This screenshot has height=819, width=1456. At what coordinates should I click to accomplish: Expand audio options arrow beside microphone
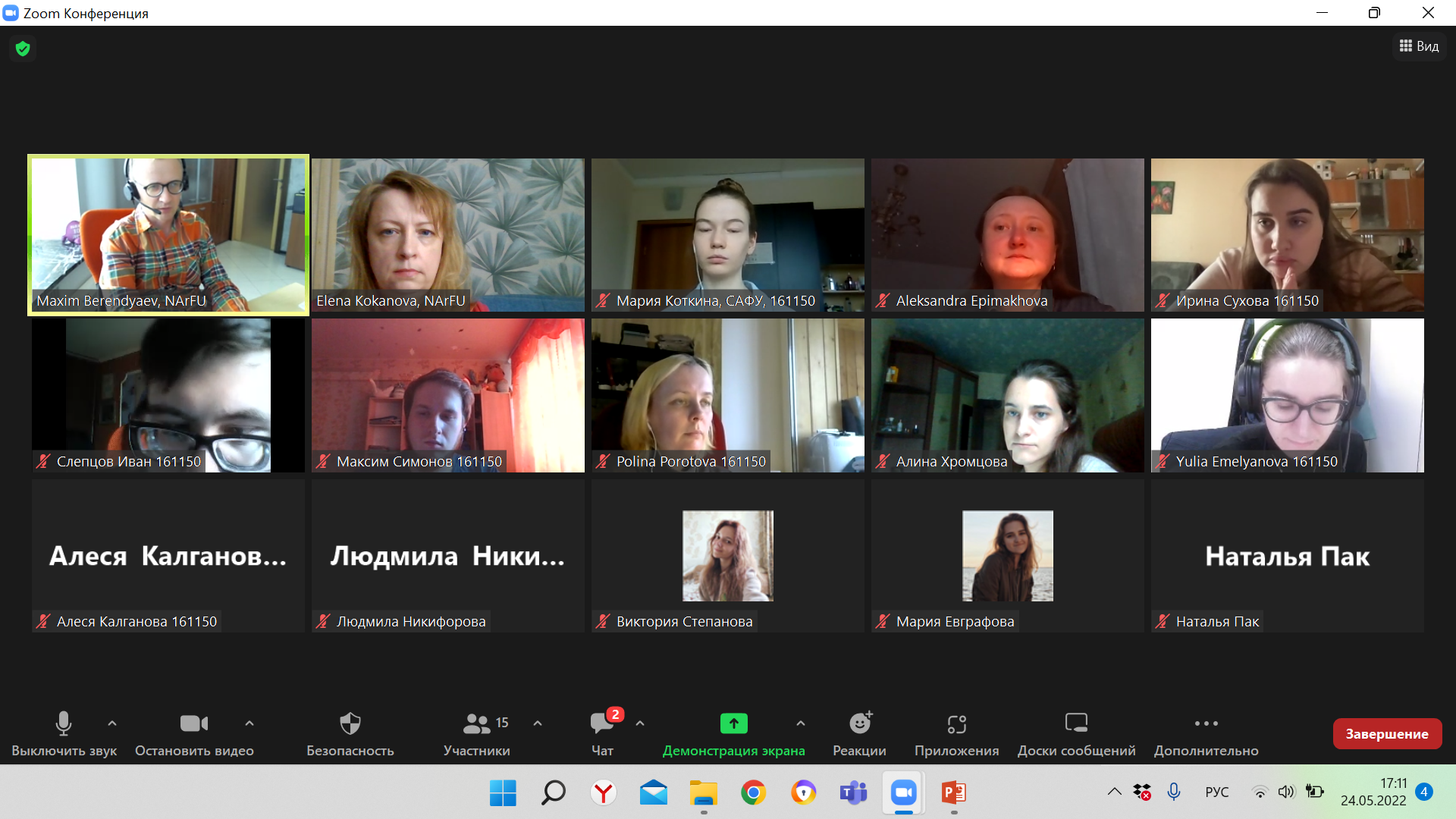[x=112, y=723]
